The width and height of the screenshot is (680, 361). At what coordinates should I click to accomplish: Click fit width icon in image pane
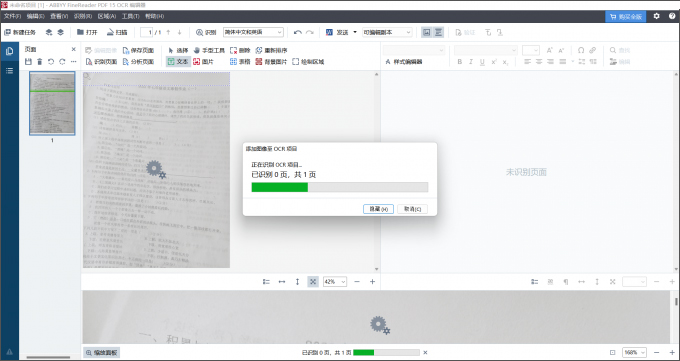point(282,282)
